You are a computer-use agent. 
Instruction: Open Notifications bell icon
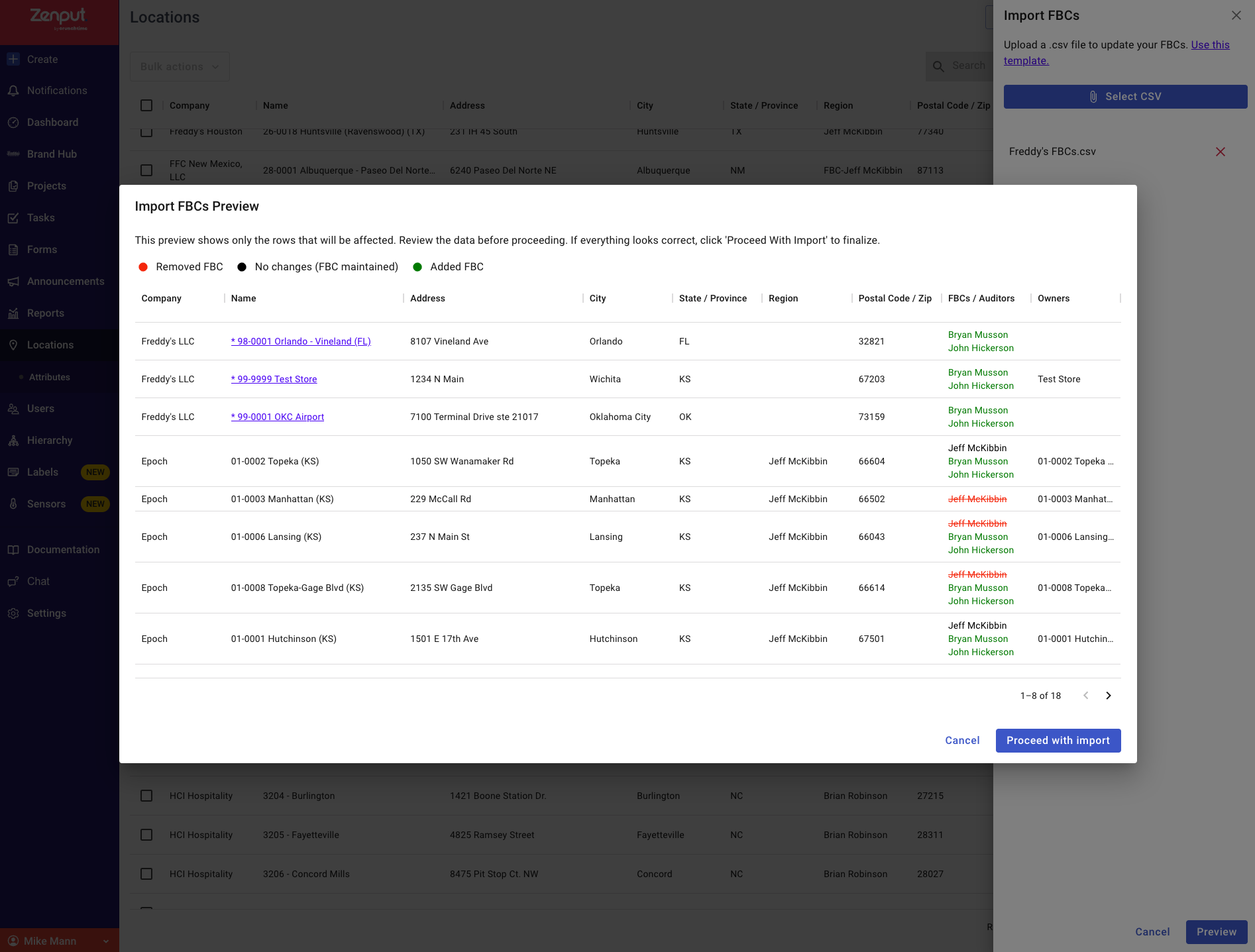pos(13,91)
